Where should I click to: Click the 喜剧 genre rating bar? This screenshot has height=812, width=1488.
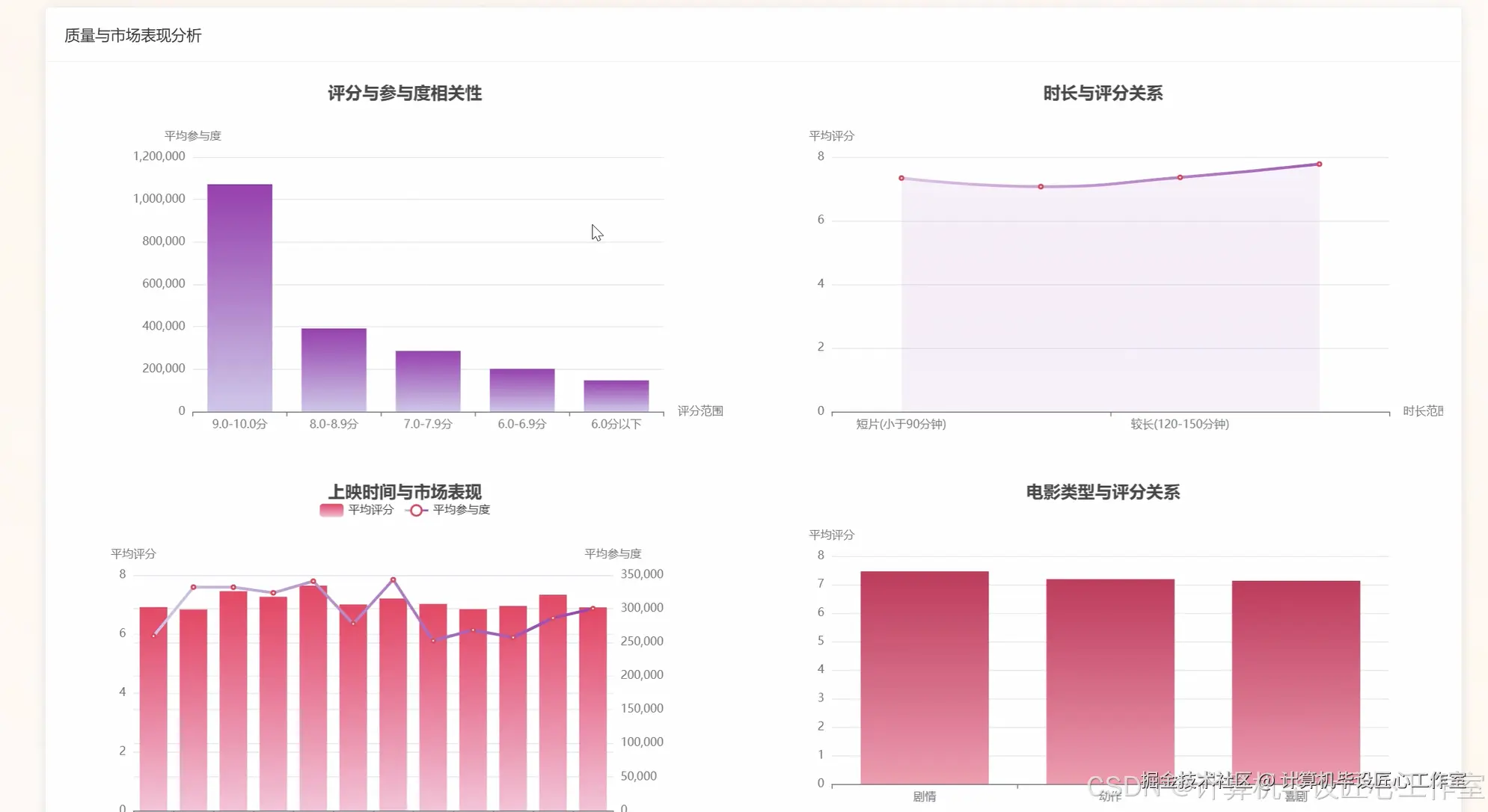pyautogui.click(x=1296, y=680)
